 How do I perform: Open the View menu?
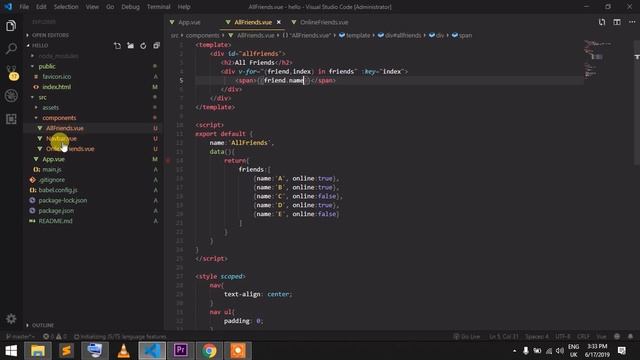tap(92, 7)
